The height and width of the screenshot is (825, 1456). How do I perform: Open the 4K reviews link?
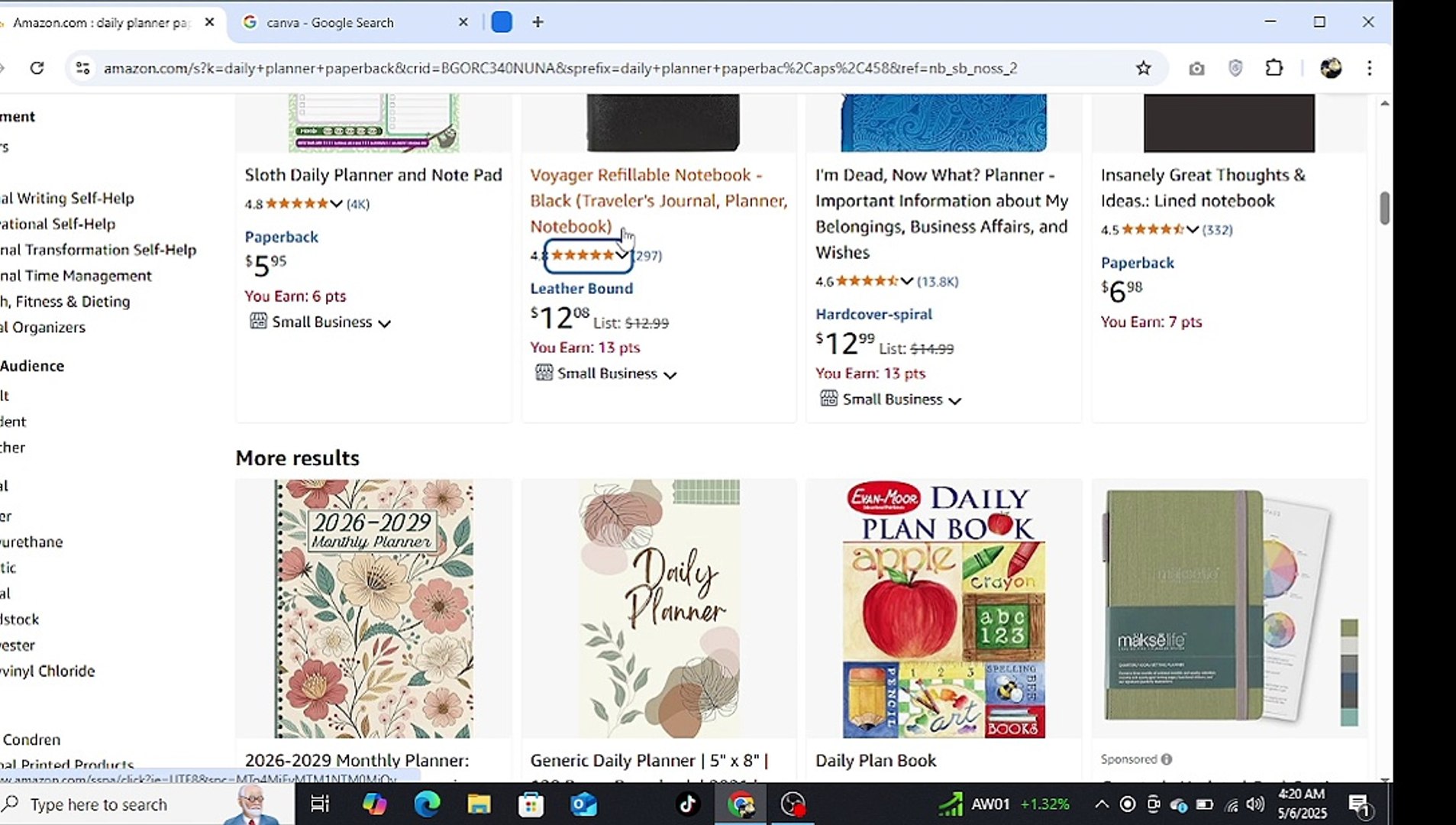point(358,204)
